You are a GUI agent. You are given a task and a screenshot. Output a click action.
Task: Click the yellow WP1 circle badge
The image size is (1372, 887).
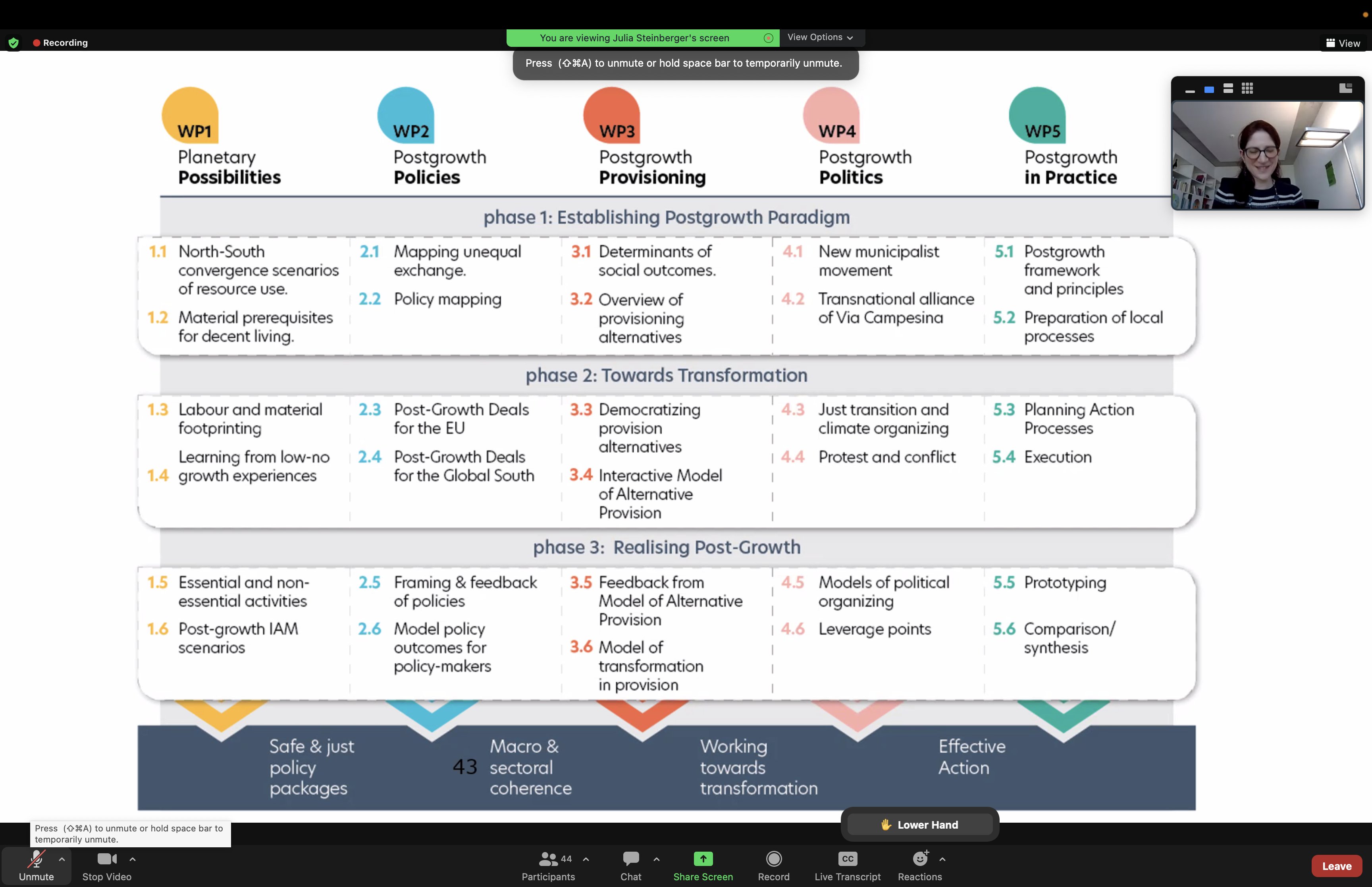pyautogui.click(x=190, y=115)
